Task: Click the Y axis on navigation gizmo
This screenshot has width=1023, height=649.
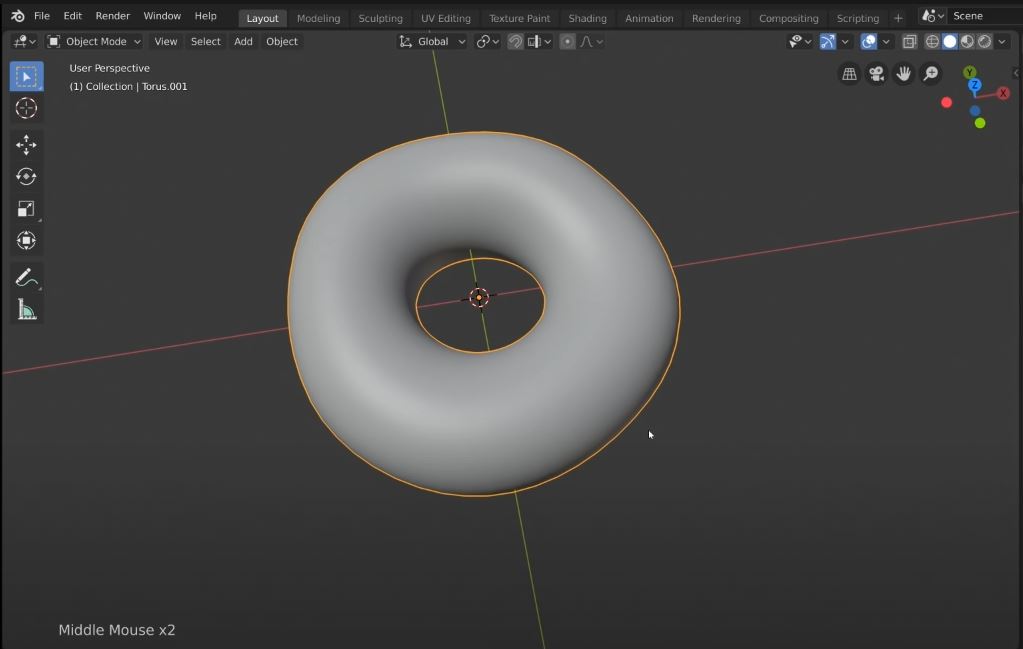Action: point(970,72)
